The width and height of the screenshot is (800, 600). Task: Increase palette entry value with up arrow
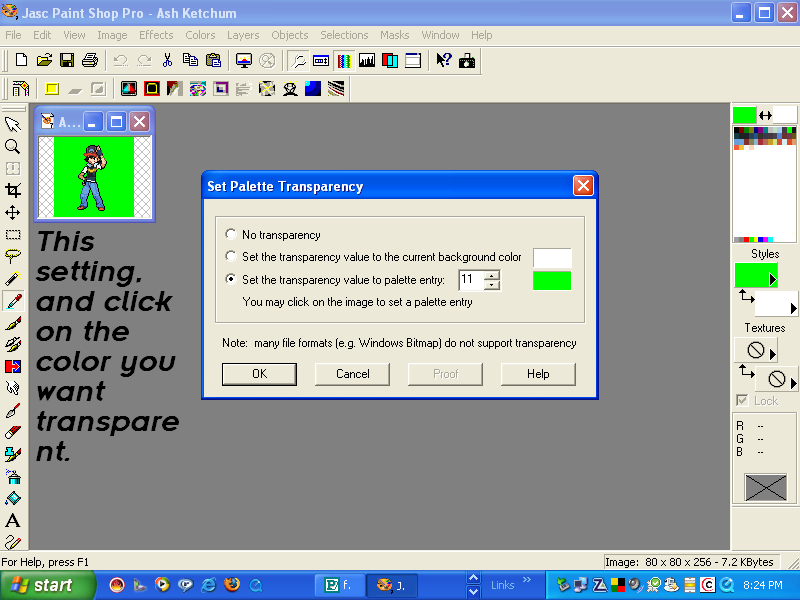492,274
